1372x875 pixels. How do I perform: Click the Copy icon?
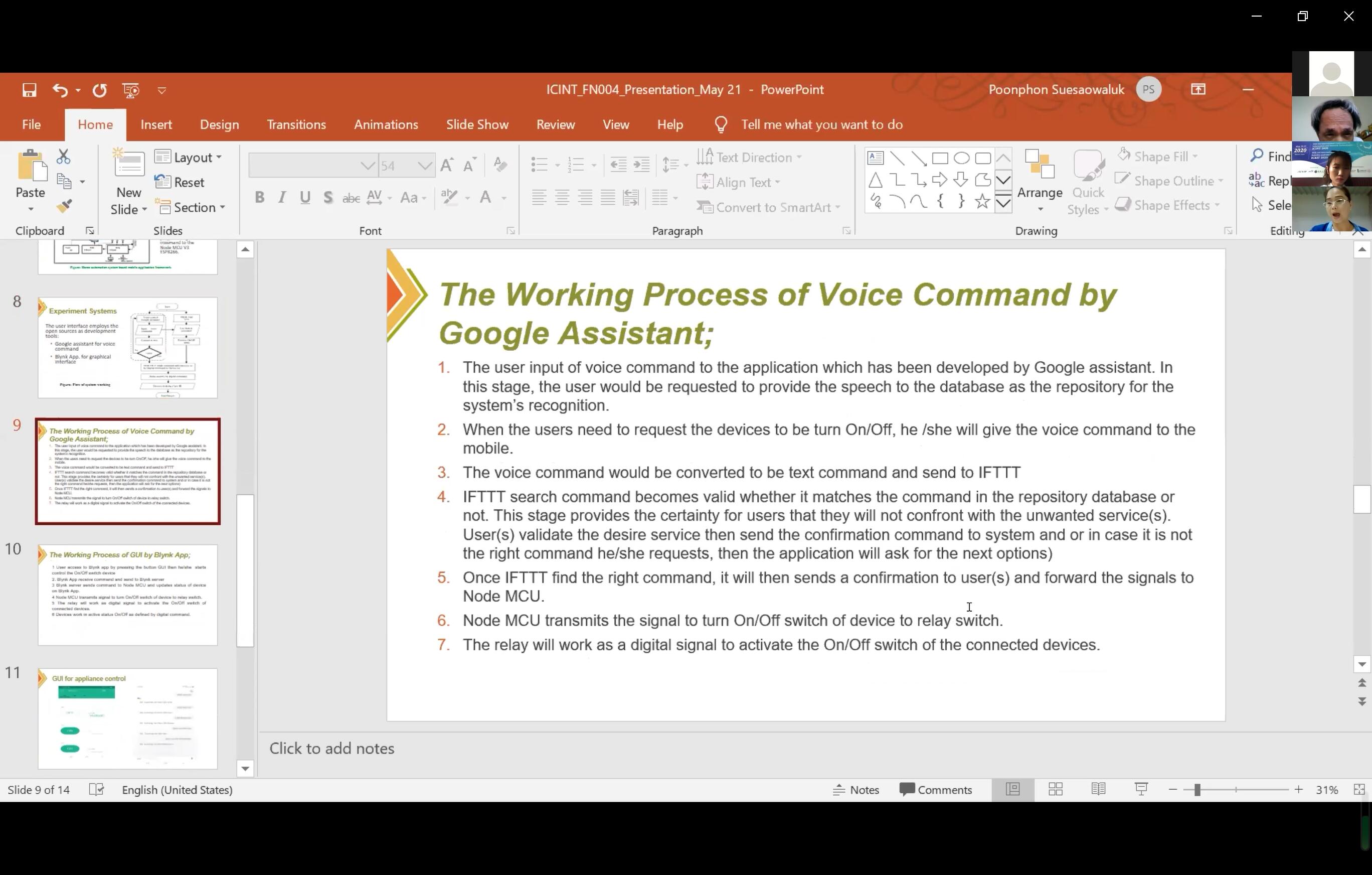point(64,182)
